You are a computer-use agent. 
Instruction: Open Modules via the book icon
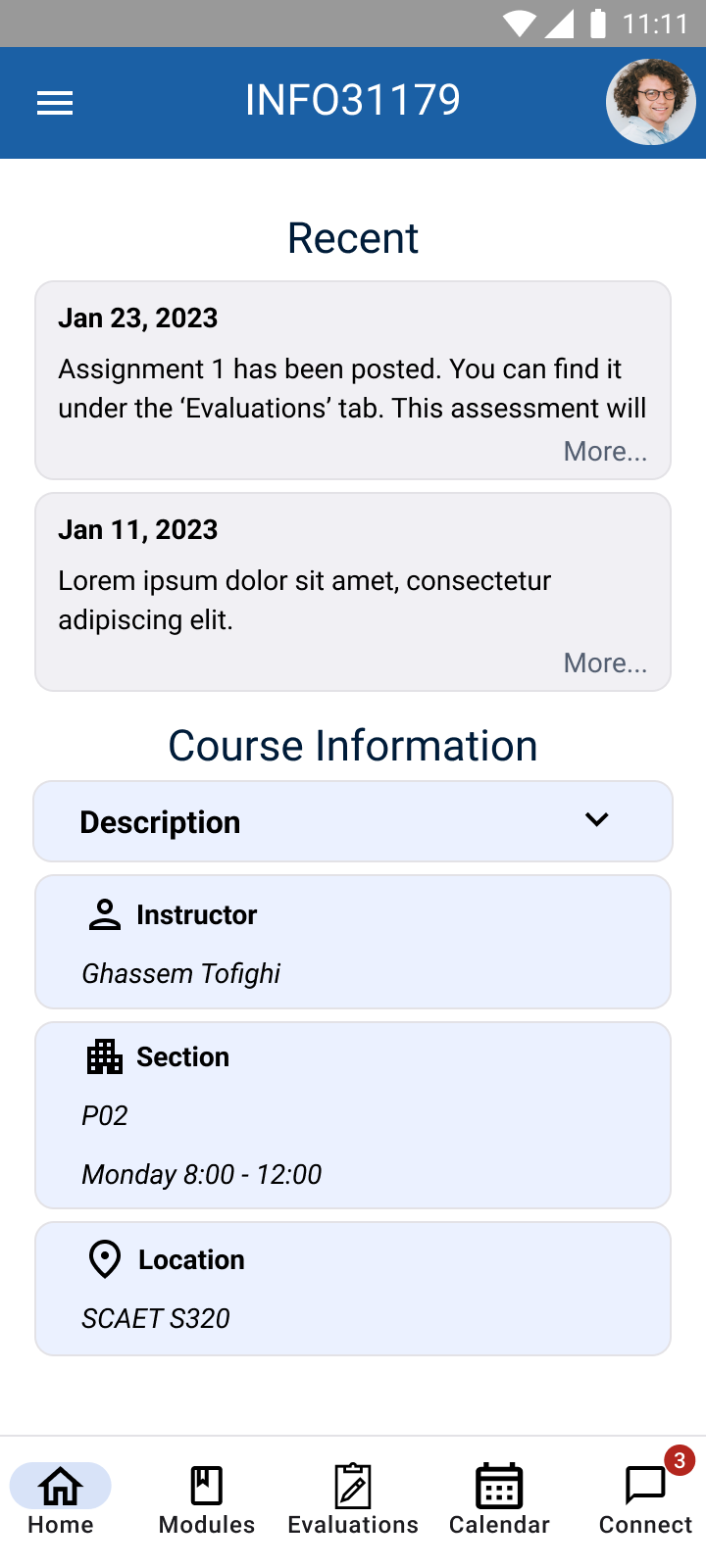click(207, 1486)
